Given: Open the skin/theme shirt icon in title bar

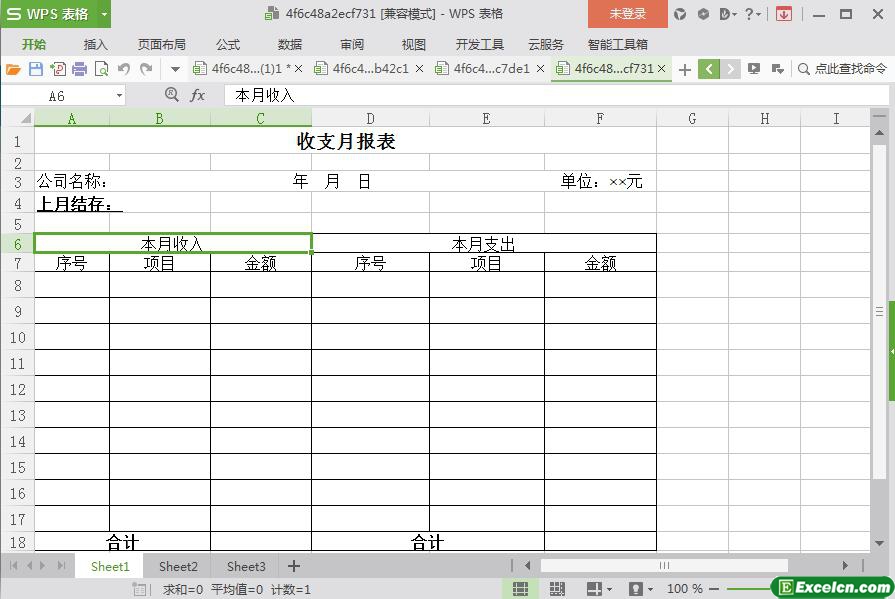Looking at the screenshot, I should (680, 14).
